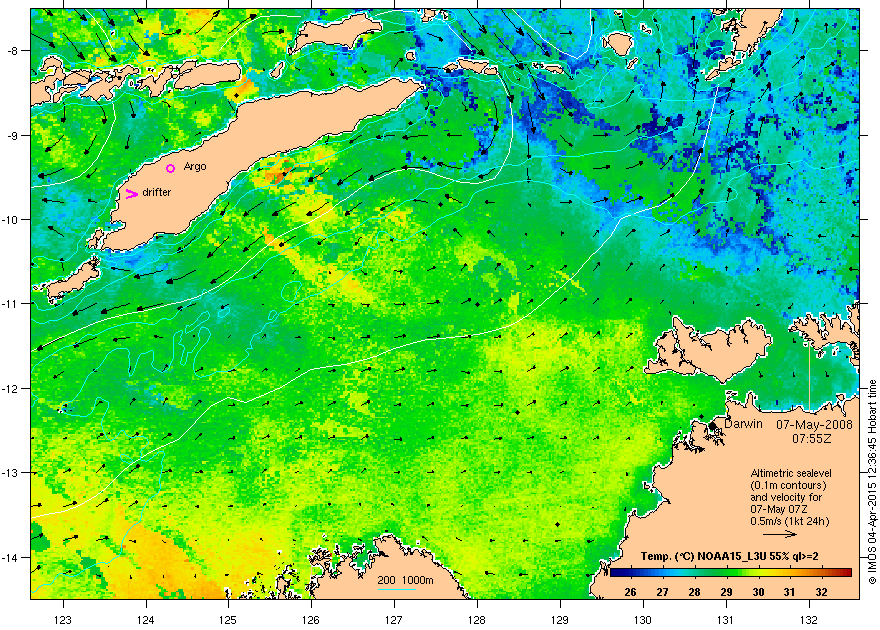Click colorbar value 29

(x=726, y=592)
